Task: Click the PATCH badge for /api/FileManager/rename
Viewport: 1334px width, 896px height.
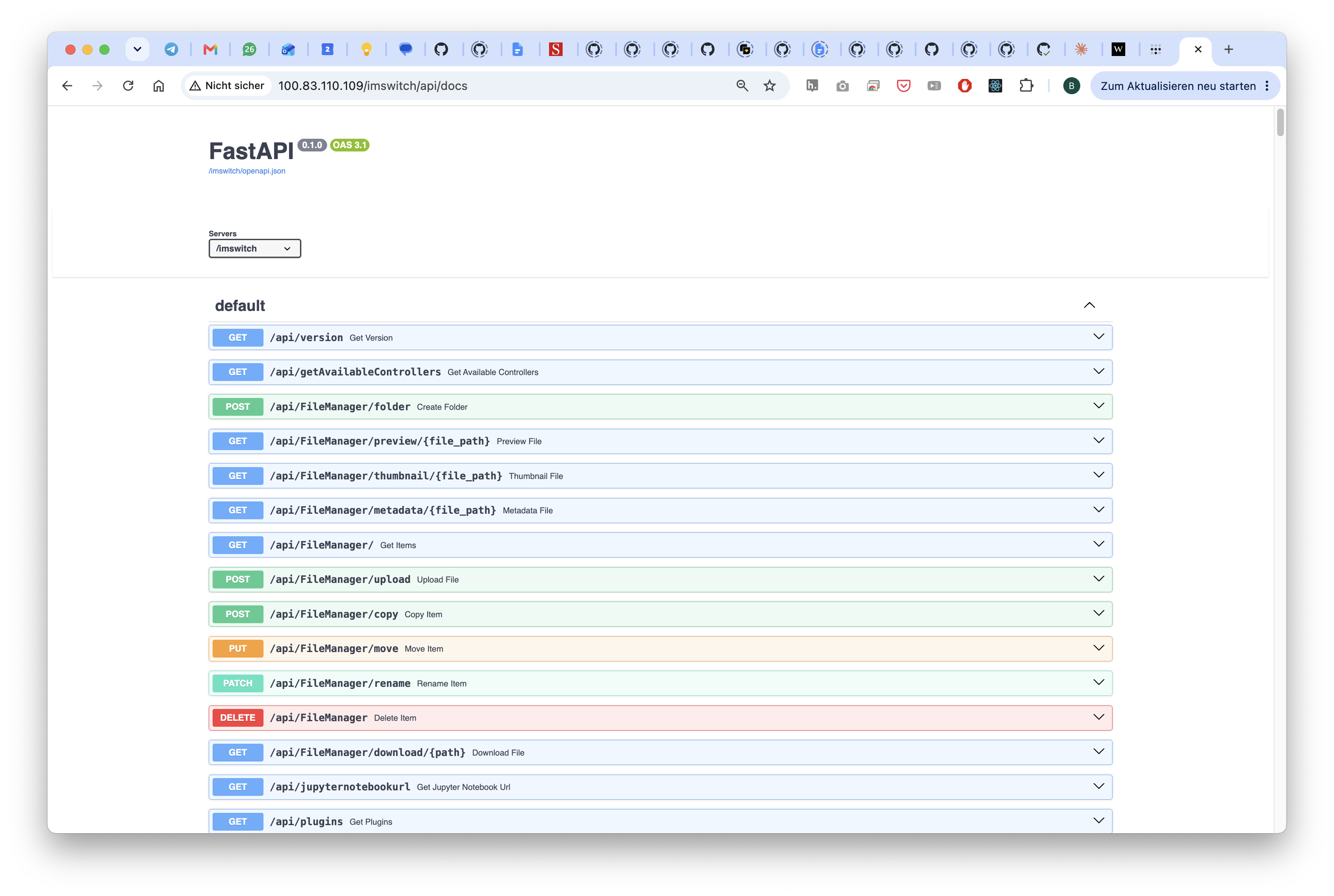Action: tap(238, 683)
